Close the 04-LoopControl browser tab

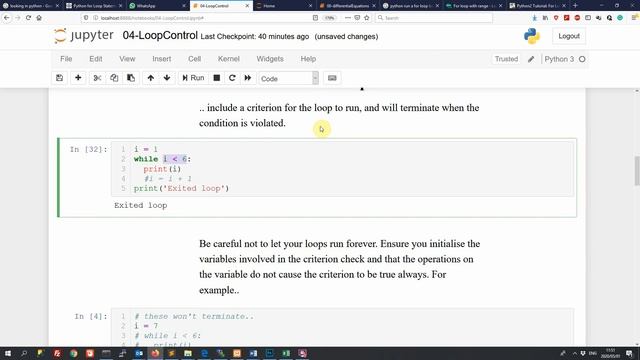coord(247,6)
